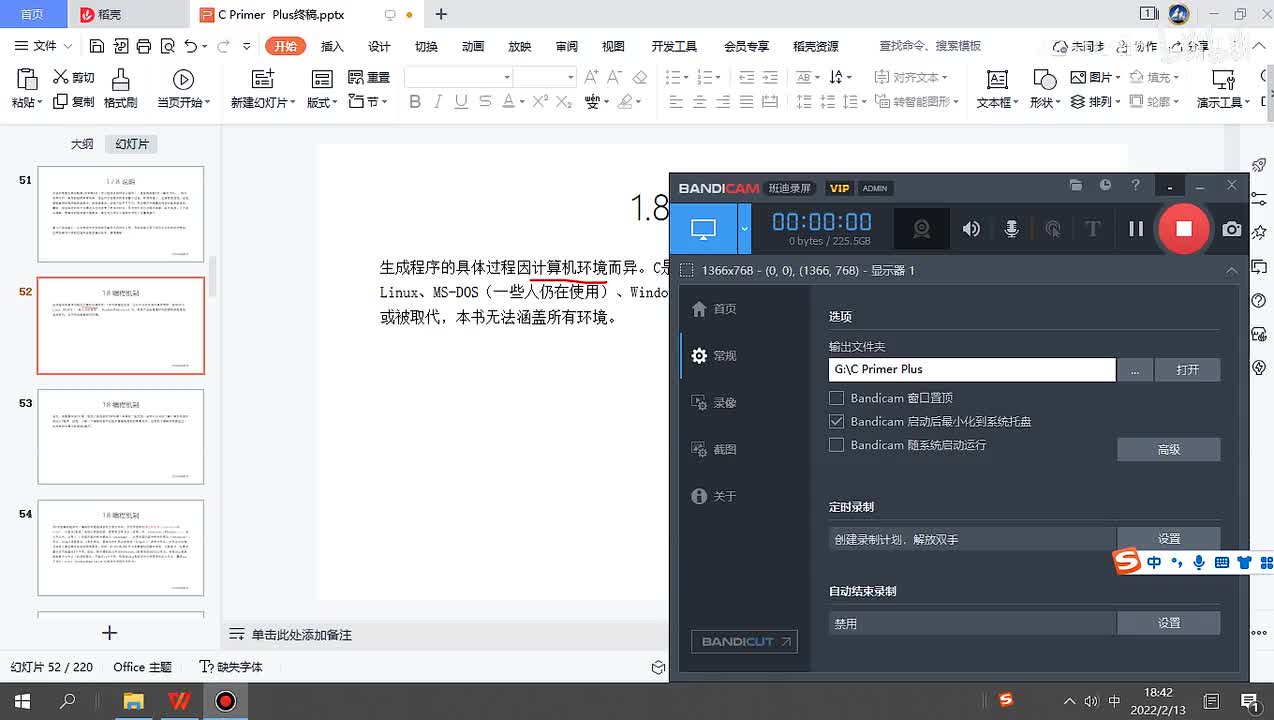Open Bandicam output folder icon
This screenshot has width=1274, height=720.
(x=1076, y=185)
